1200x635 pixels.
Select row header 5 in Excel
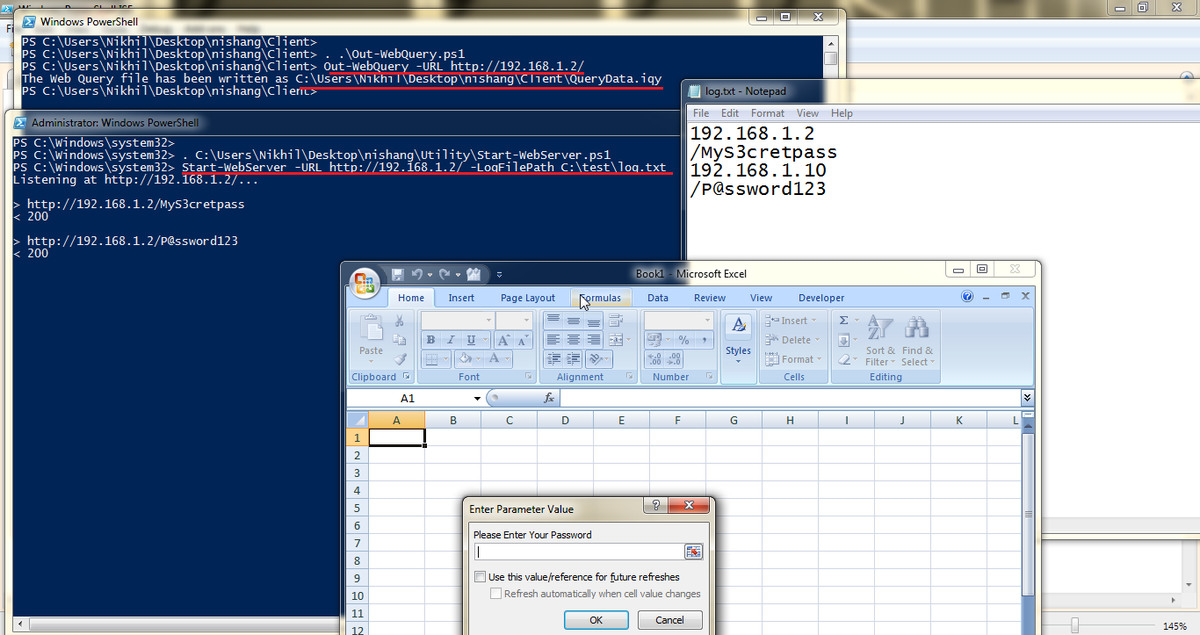point(358,509)
